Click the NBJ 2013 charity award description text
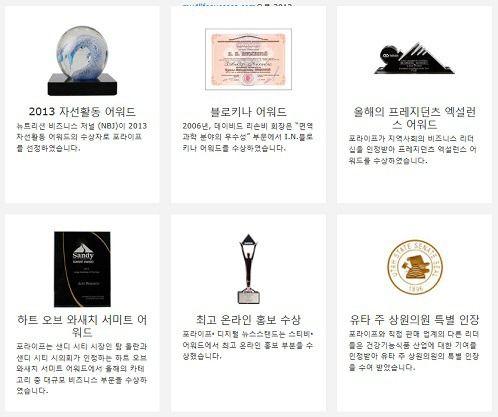 coord(82,137)
